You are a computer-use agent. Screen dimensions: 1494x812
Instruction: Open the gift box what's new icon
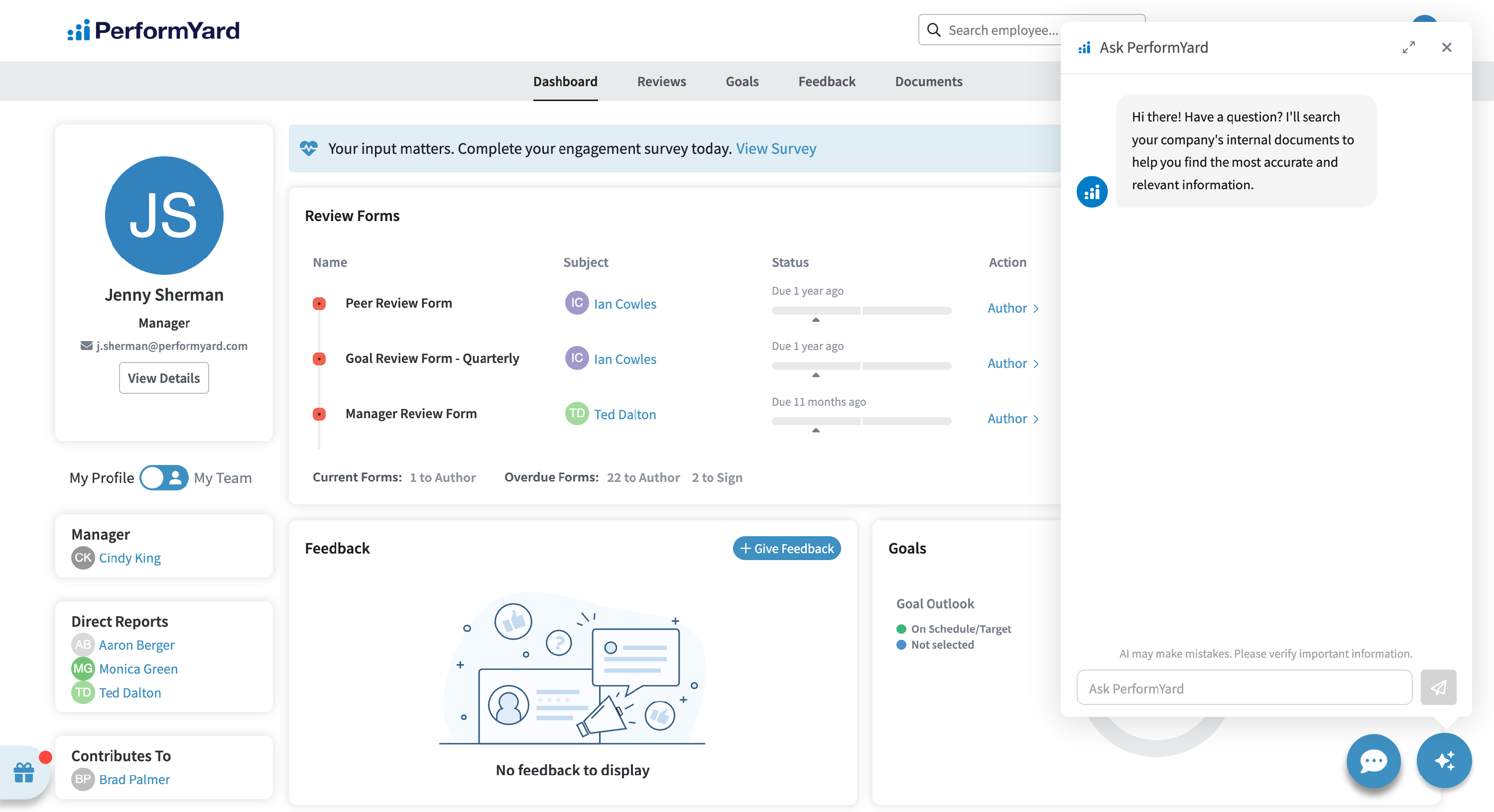[24, 772]
